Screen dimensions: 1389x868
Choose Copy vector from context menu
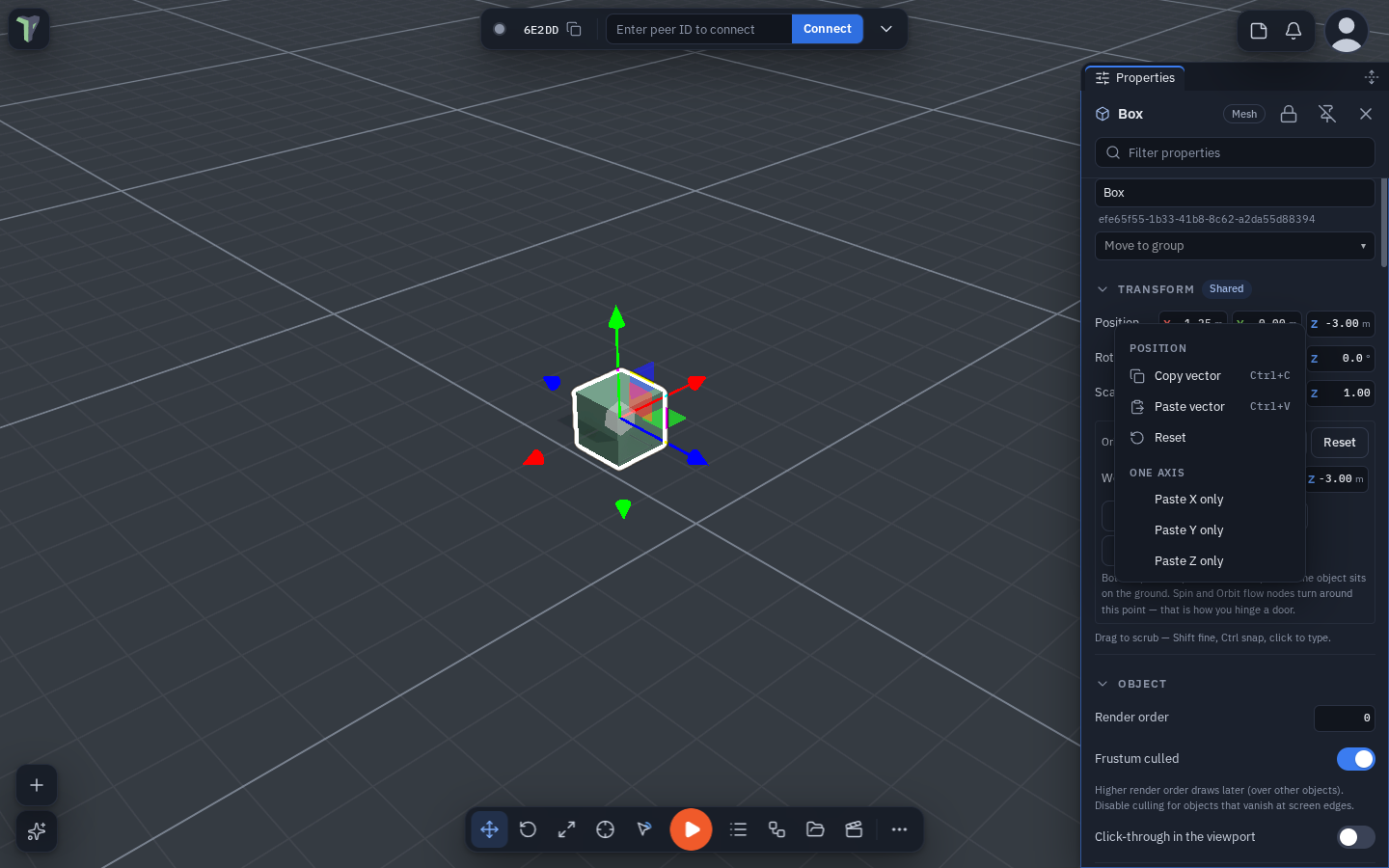[x=1210, y=376]
